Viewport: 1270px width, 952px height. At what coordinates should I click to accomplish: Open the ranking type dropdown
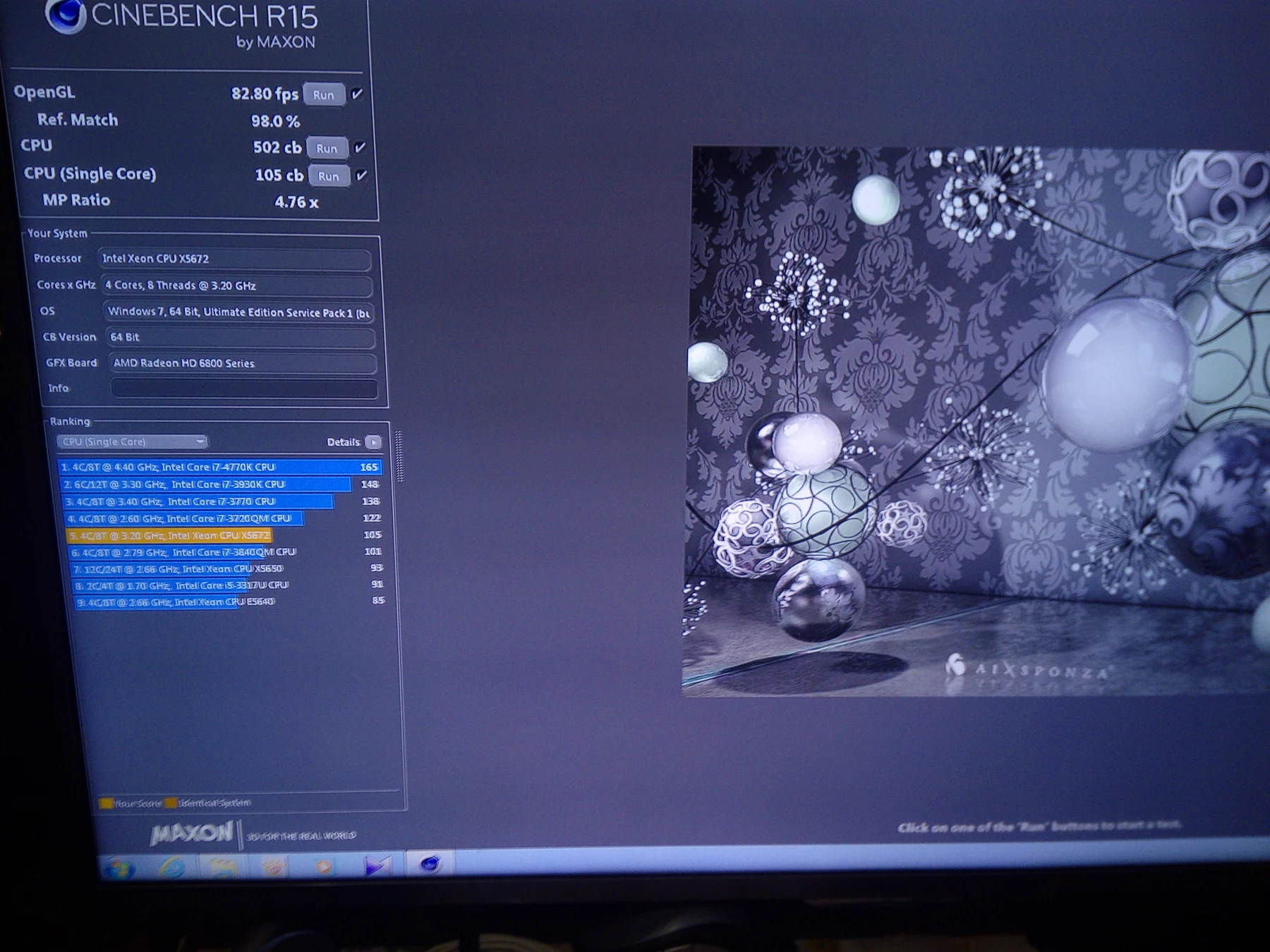coord(132,441)
